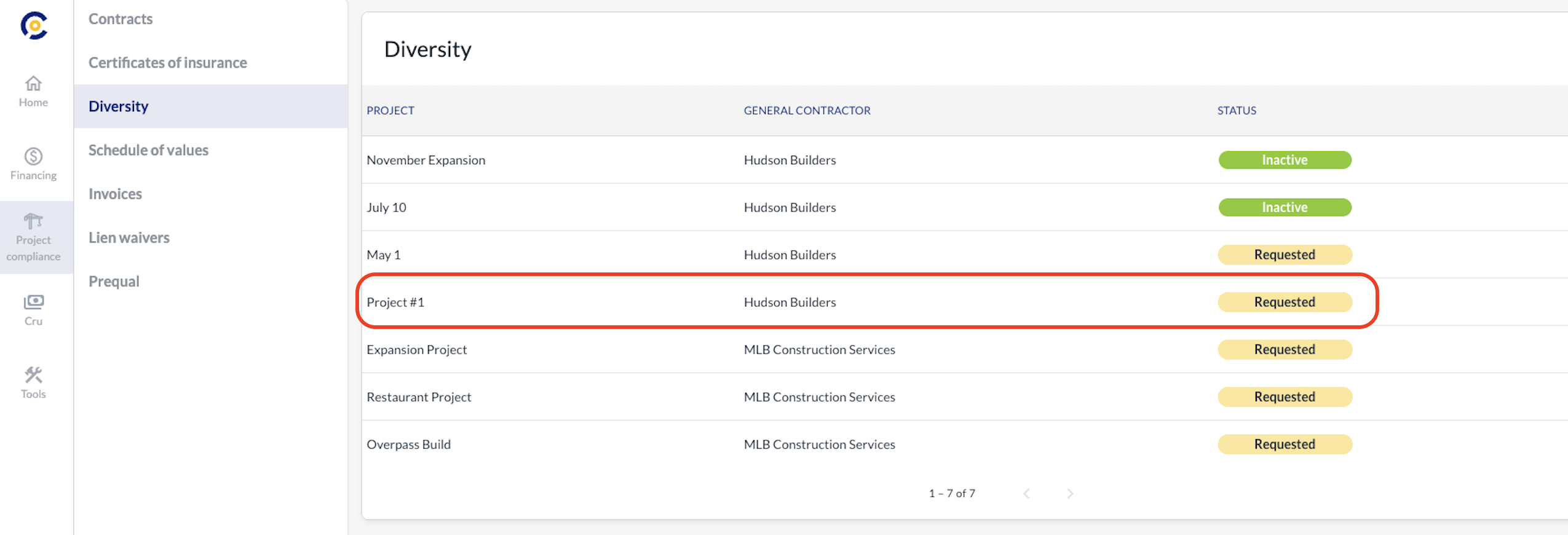Click Inactive status badge for November Expansion
1568x535 pixels.
pyautogui.click(x=1285, y=160)
